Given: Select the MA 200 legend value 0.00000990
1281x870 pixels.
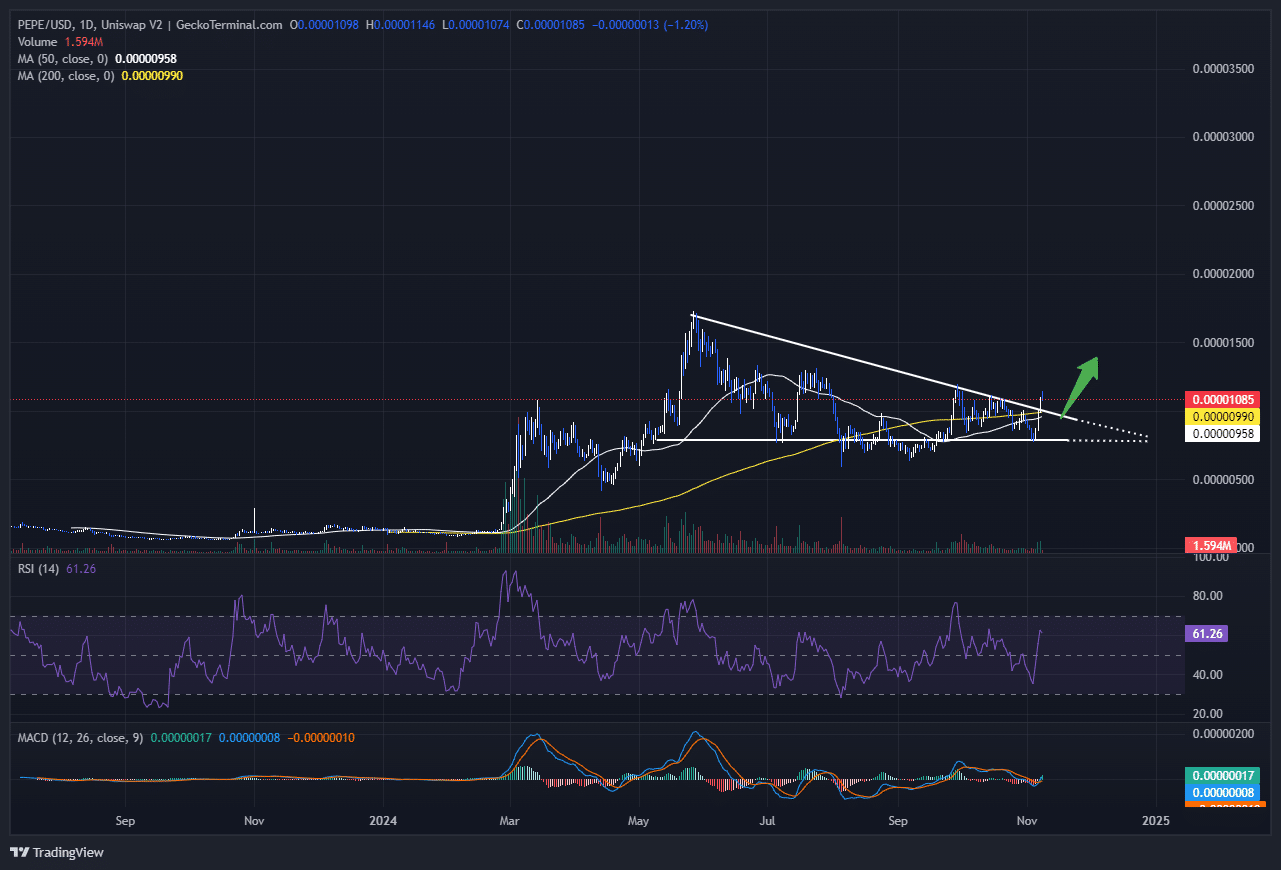Looking at the screenshot, I should (152, 76).
